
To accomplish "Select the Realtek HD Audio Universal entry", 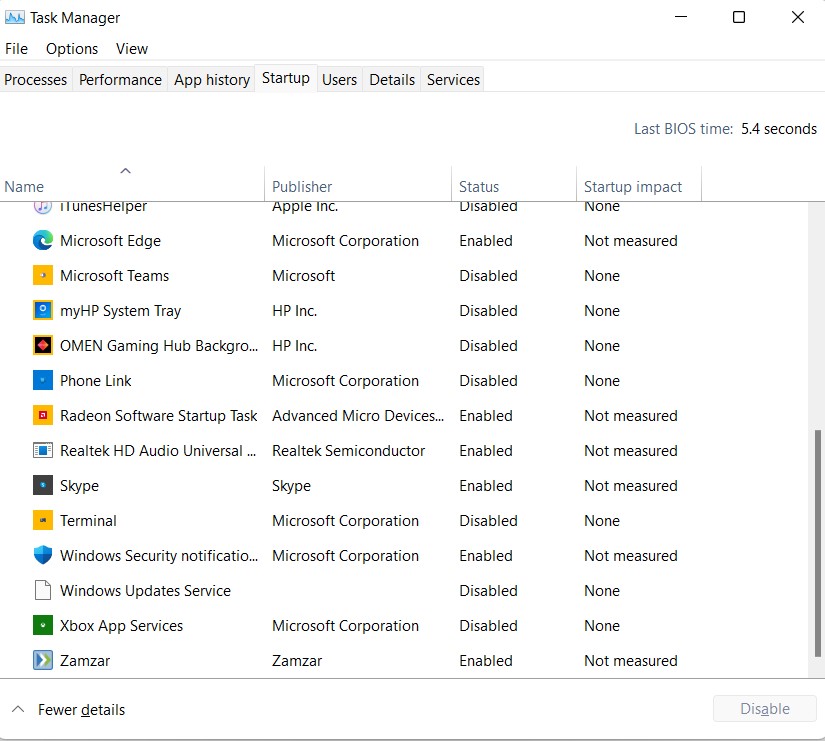I will (157, 450).
